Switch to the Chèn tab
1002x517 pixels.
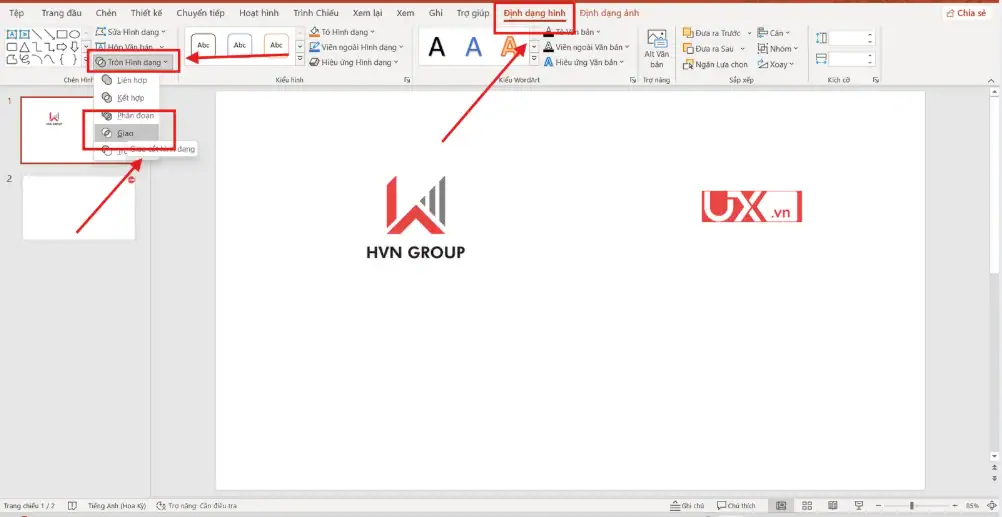click(106, 13)
